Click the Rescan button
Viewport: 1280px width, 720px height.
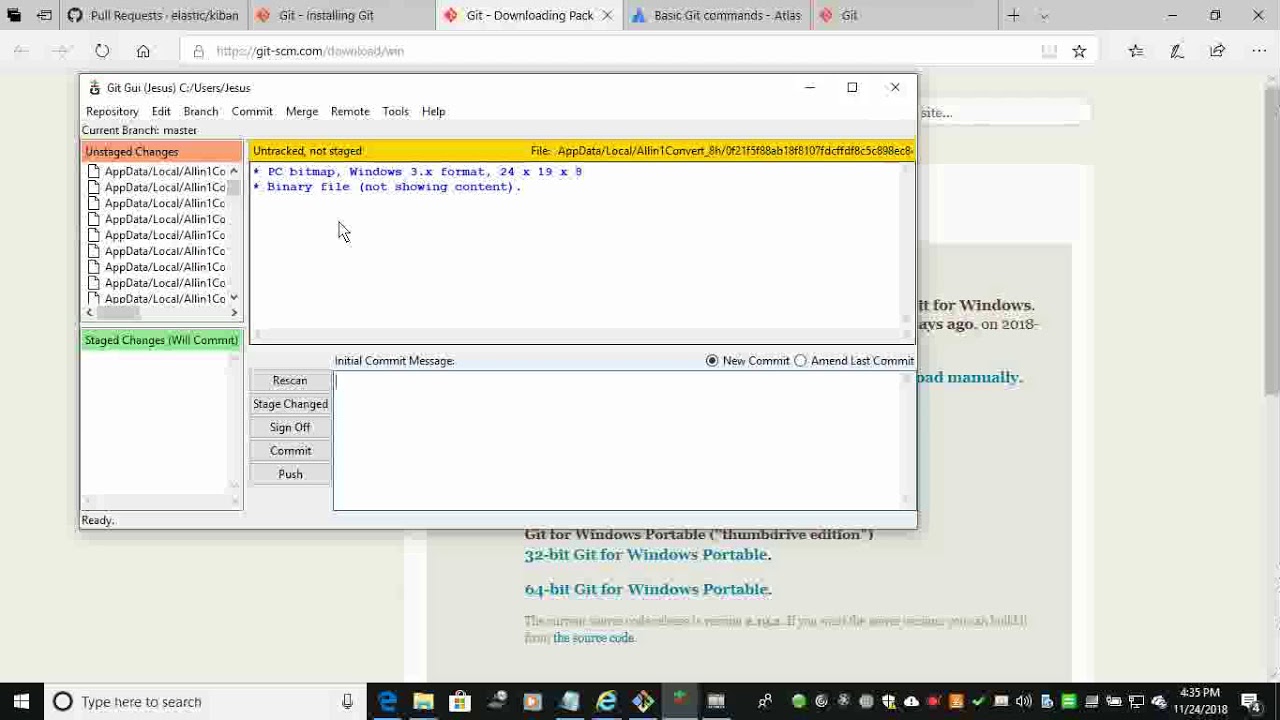(290, 380)
